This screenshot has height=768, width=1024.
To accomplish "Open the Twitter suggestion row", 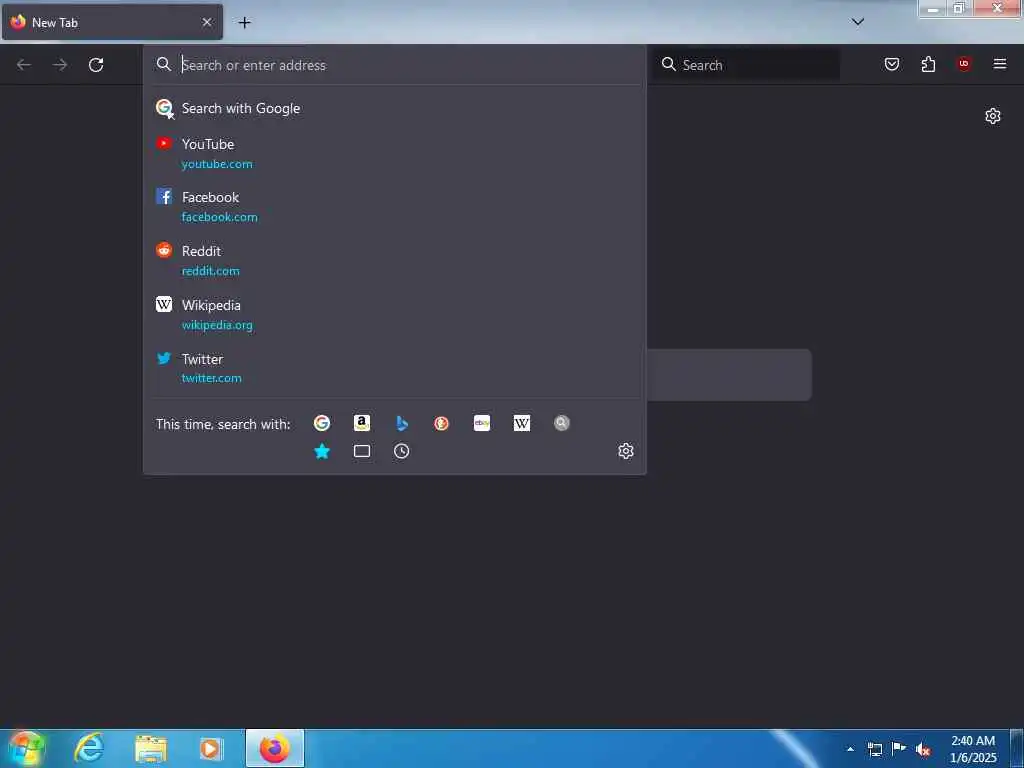I will click(x=394, y=368).
